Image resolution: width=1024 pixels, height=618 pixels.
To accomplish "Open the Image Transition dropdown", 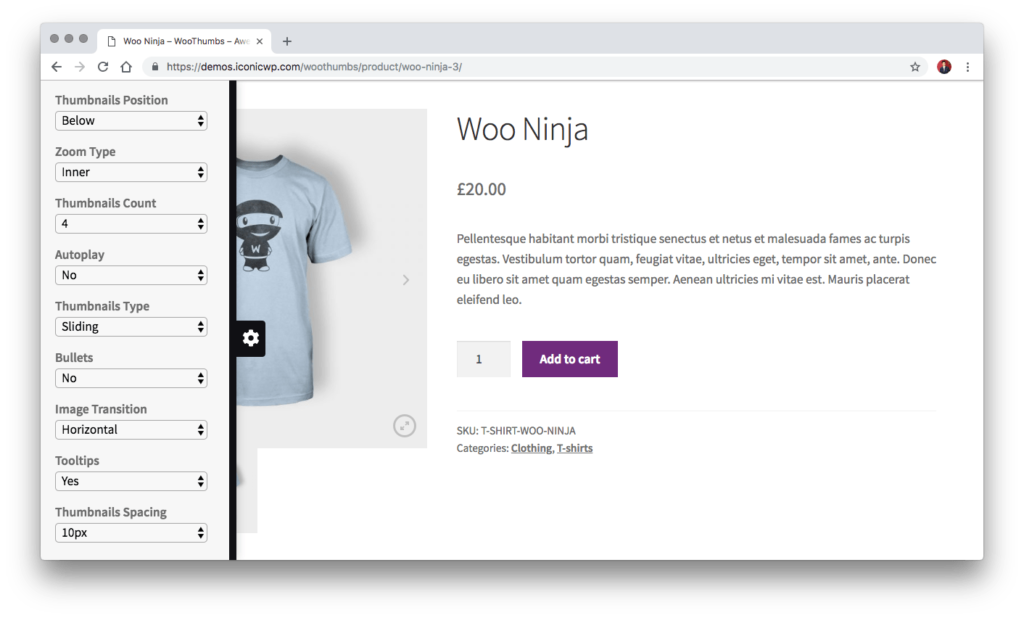I will (131, 429).
